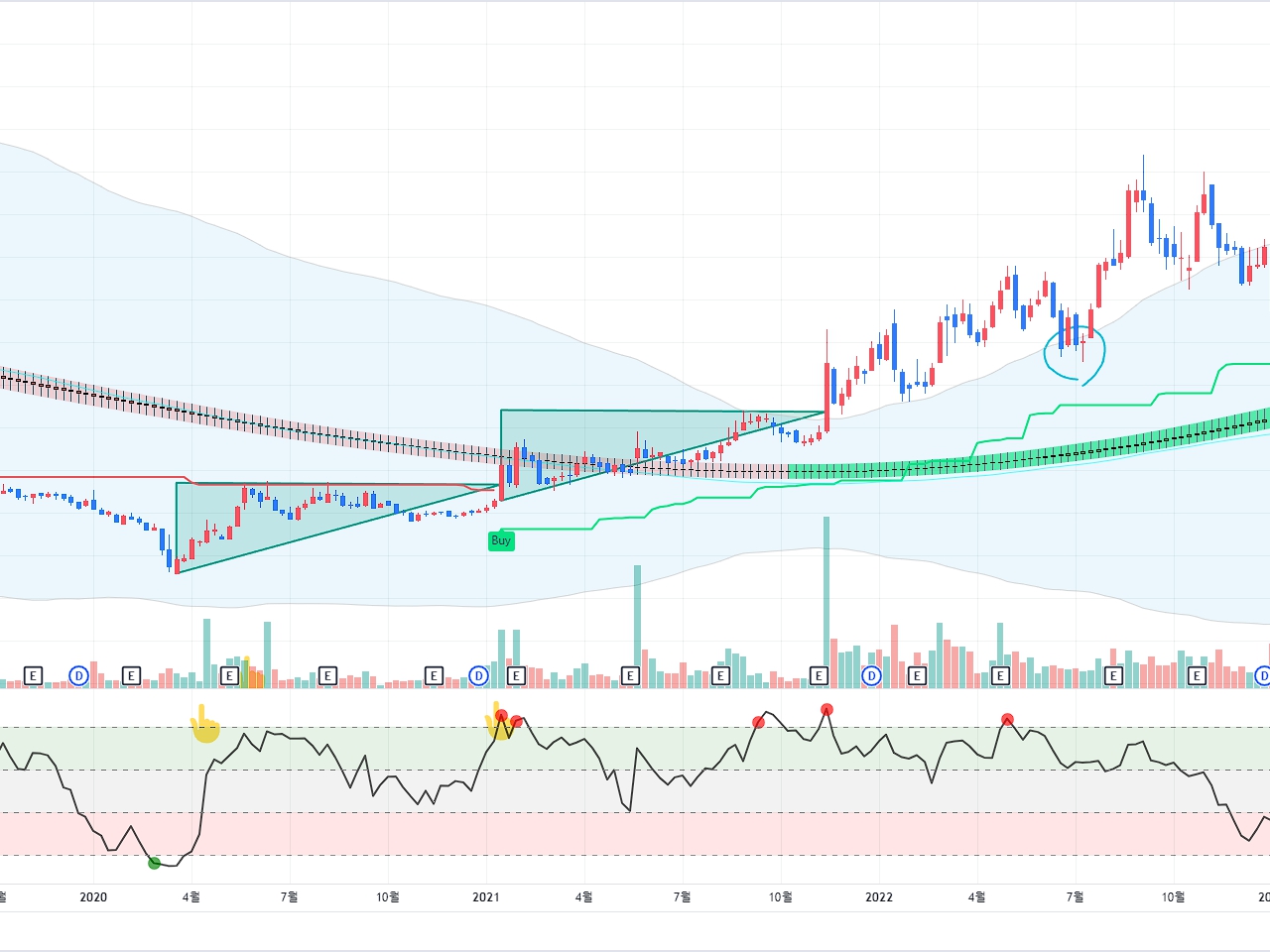
Task: Click the 4월 label after 2020
Action: point(191,897)
